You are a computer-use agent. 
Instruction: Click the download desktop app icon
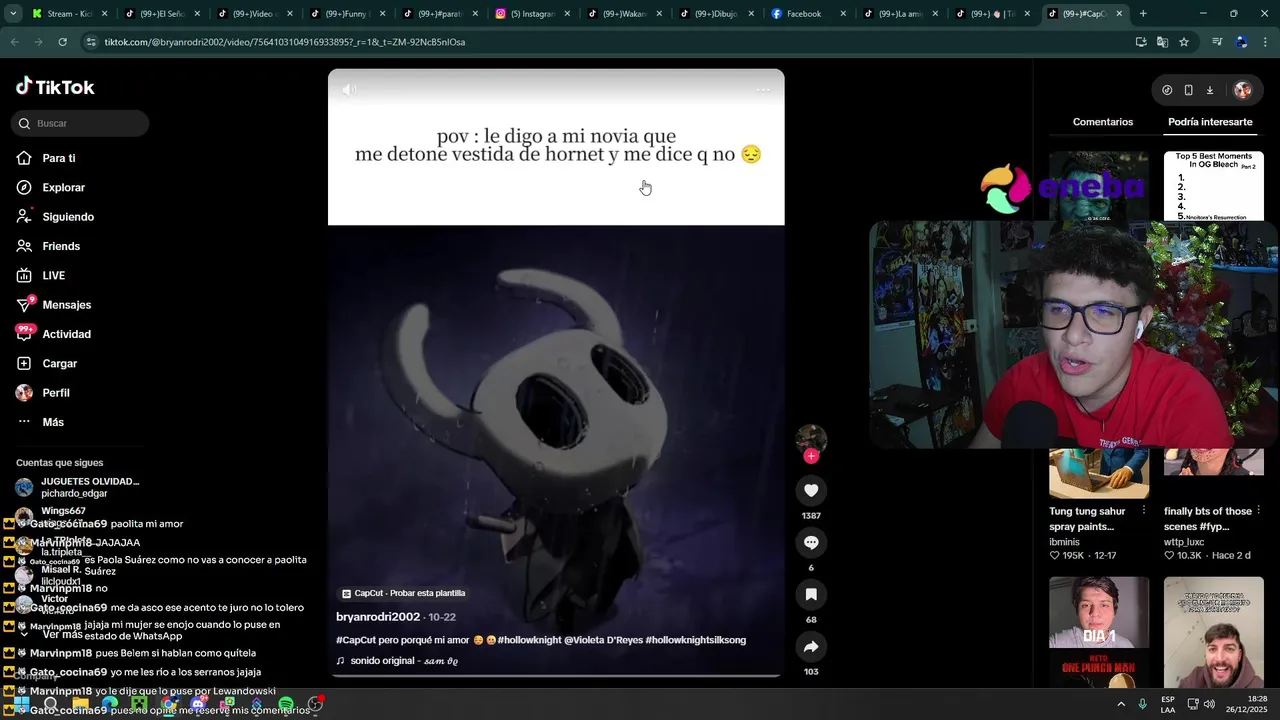tap(1209, 90)
